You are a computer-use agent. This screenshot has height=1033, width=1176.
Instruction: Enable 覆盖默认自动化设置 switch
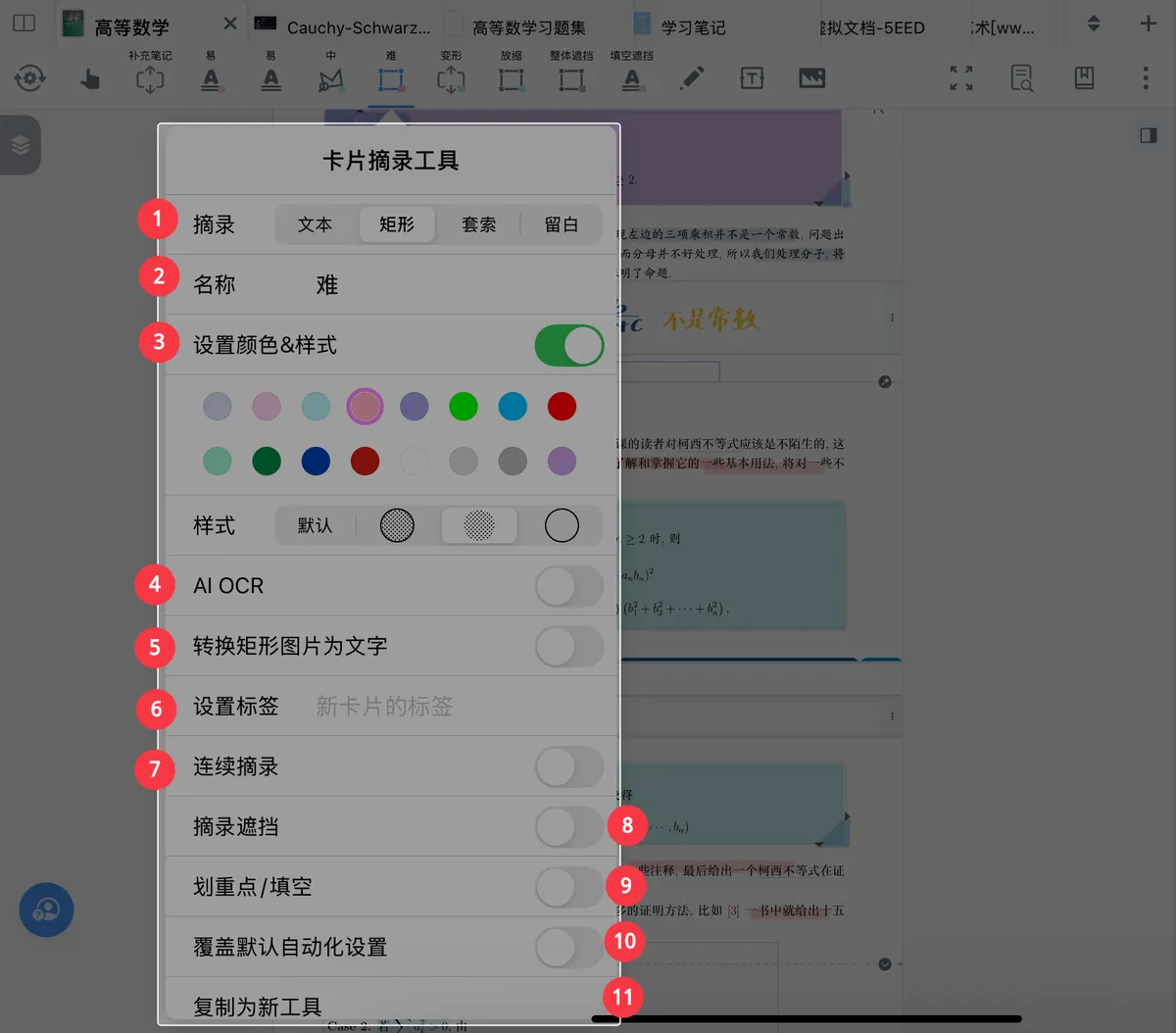(568, 947)
